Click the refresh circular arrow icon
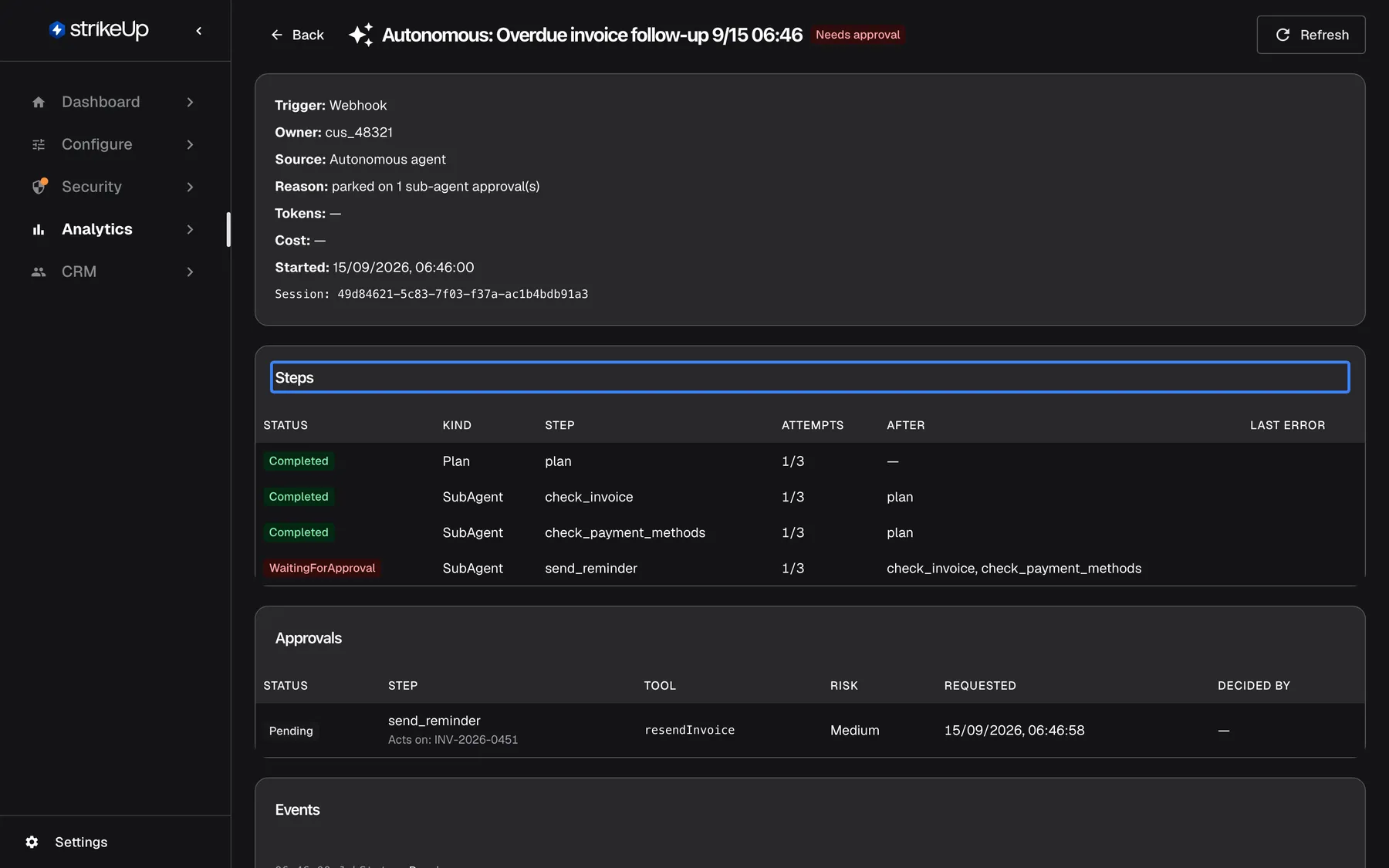Screen dimensions: 1389x868 [1283, 35]
